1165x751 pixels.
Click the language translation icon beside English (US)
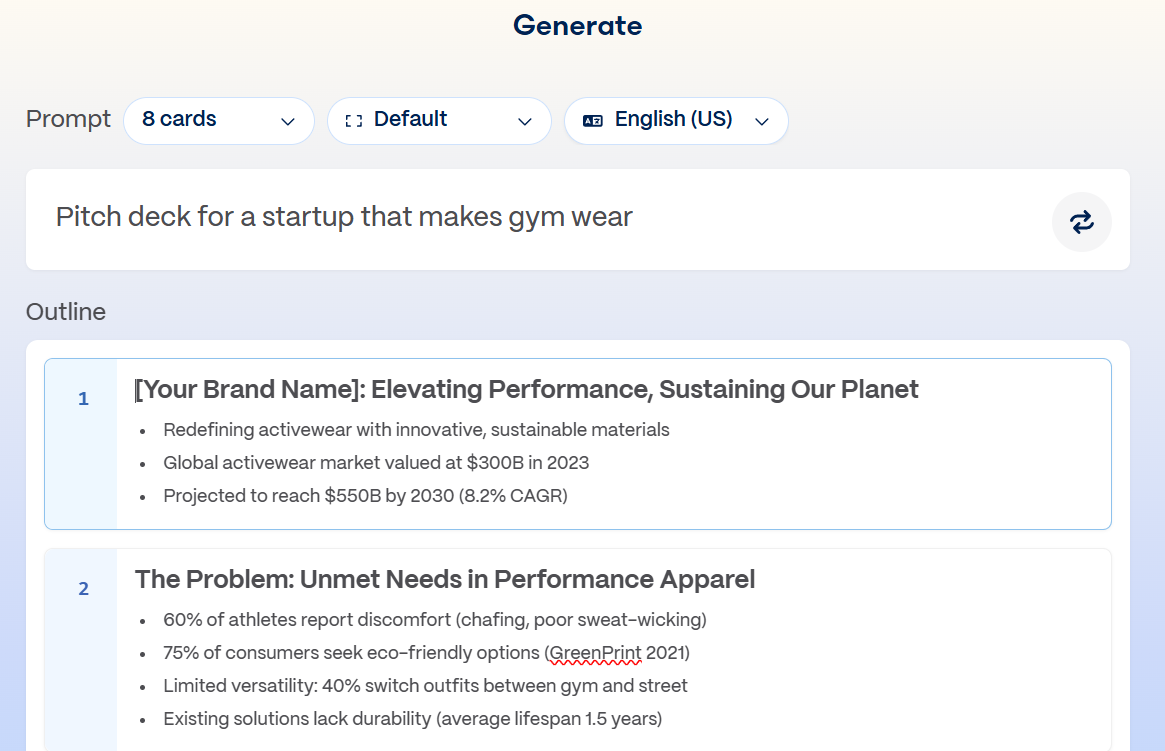[592, 119]
